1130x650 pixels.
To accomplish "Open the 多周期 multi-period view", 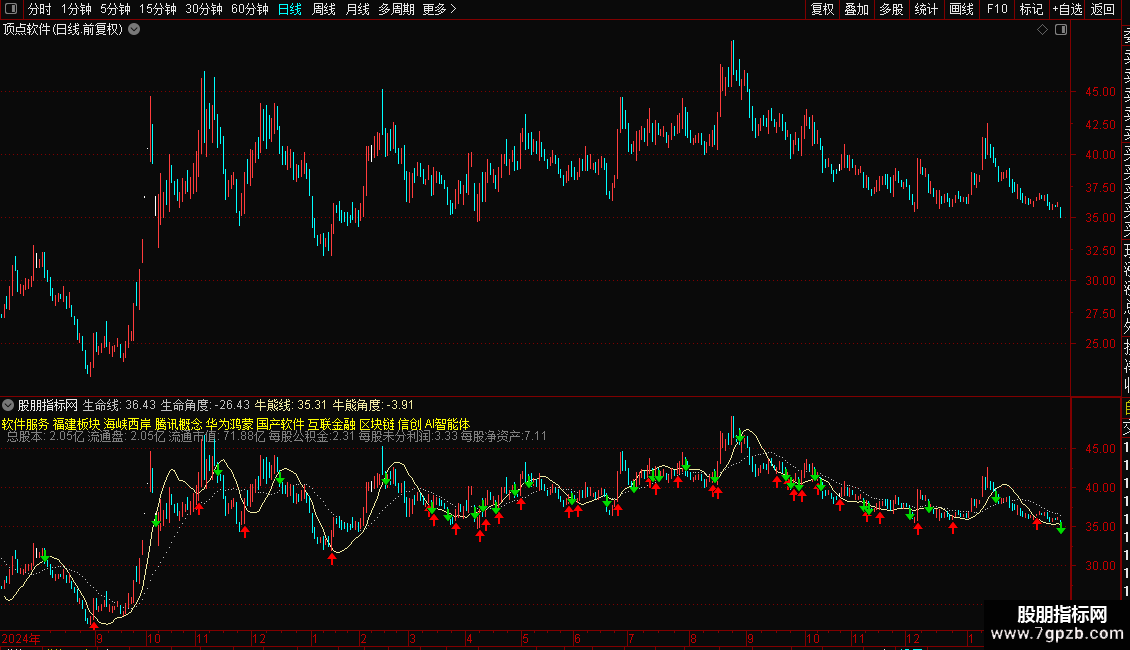I will 396,9.
